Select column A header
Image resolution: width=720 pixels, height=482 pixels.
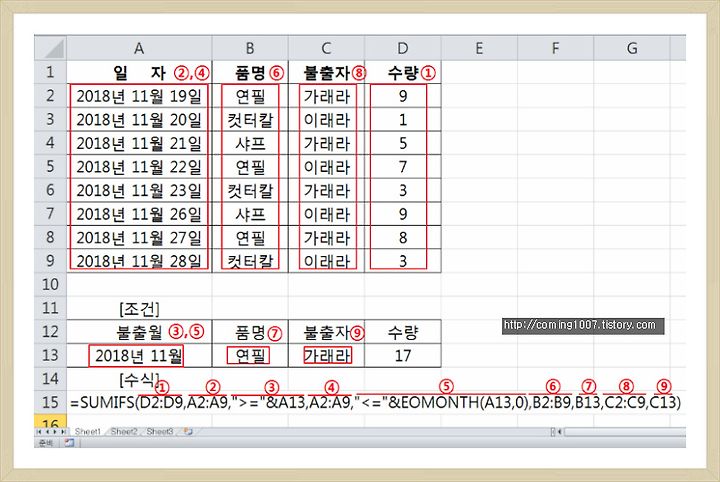(139, 48)
